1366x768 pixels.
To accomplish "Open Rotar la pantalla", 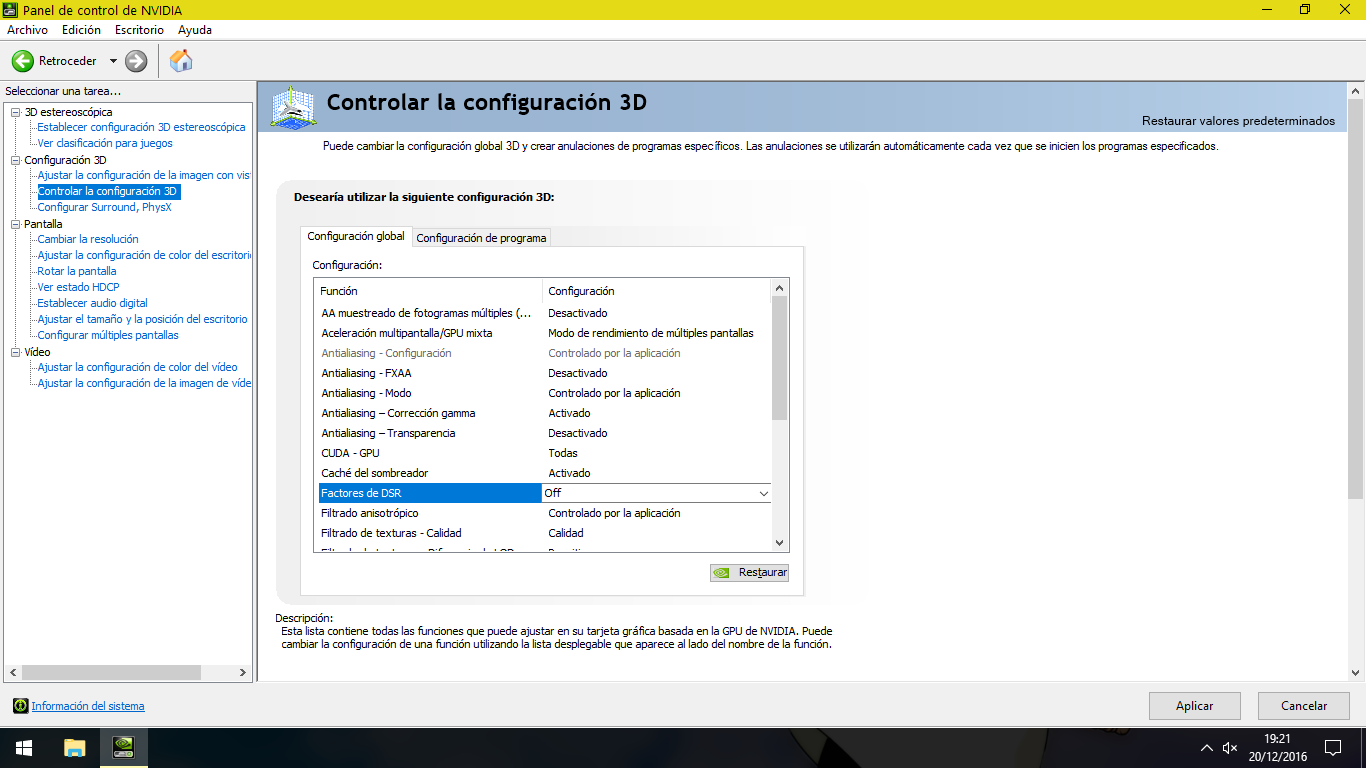I will click(x=77, y=271).
